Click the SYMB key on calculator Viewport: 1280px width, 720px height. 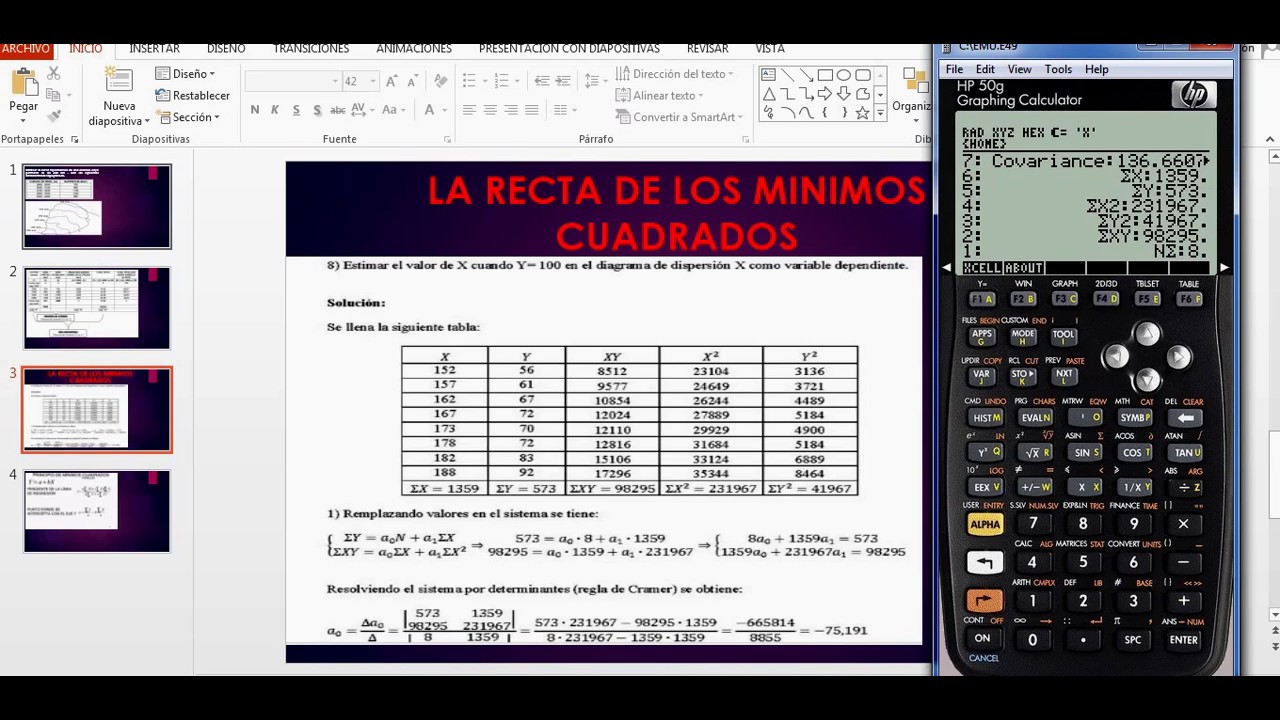(1135, 417)
